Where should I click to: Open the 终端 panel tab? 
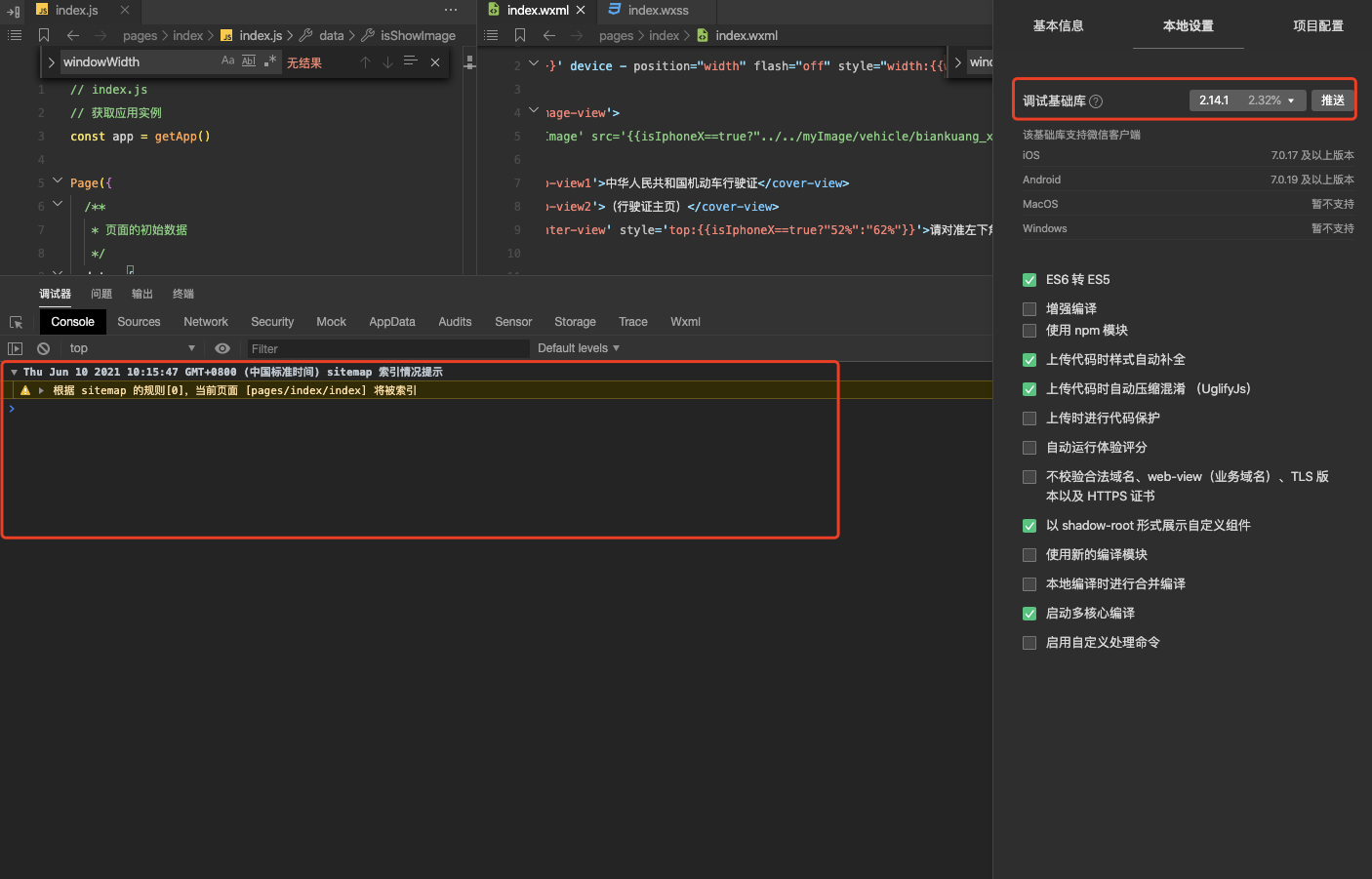[183, 294]
